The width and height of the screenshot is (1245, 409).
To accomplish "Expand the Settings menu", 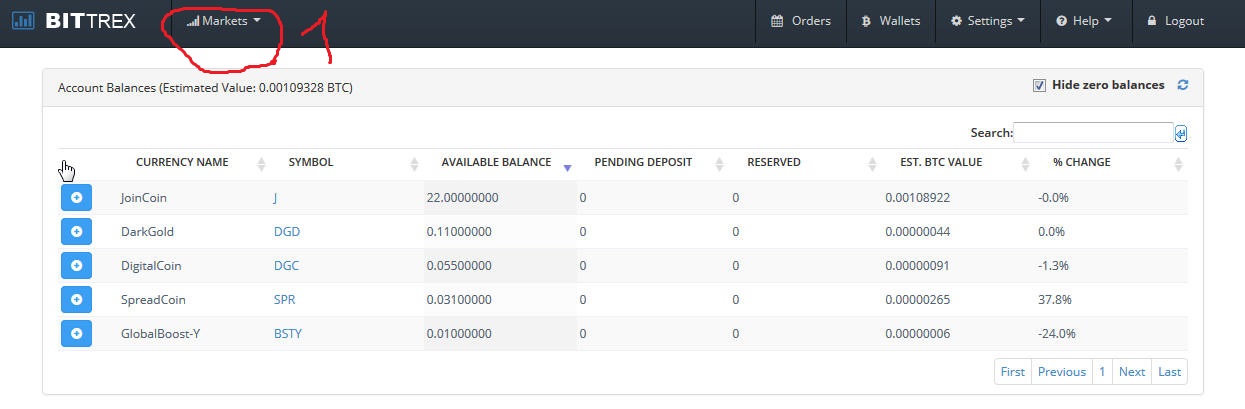I will [x=987, y=21].
